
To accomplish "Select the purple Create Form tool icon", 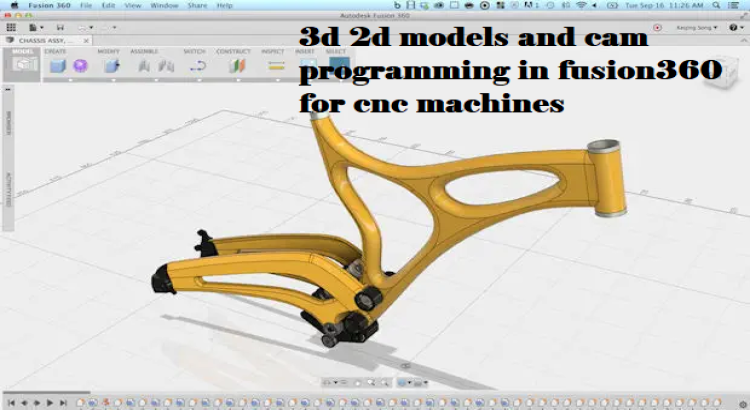I will 80,66.
